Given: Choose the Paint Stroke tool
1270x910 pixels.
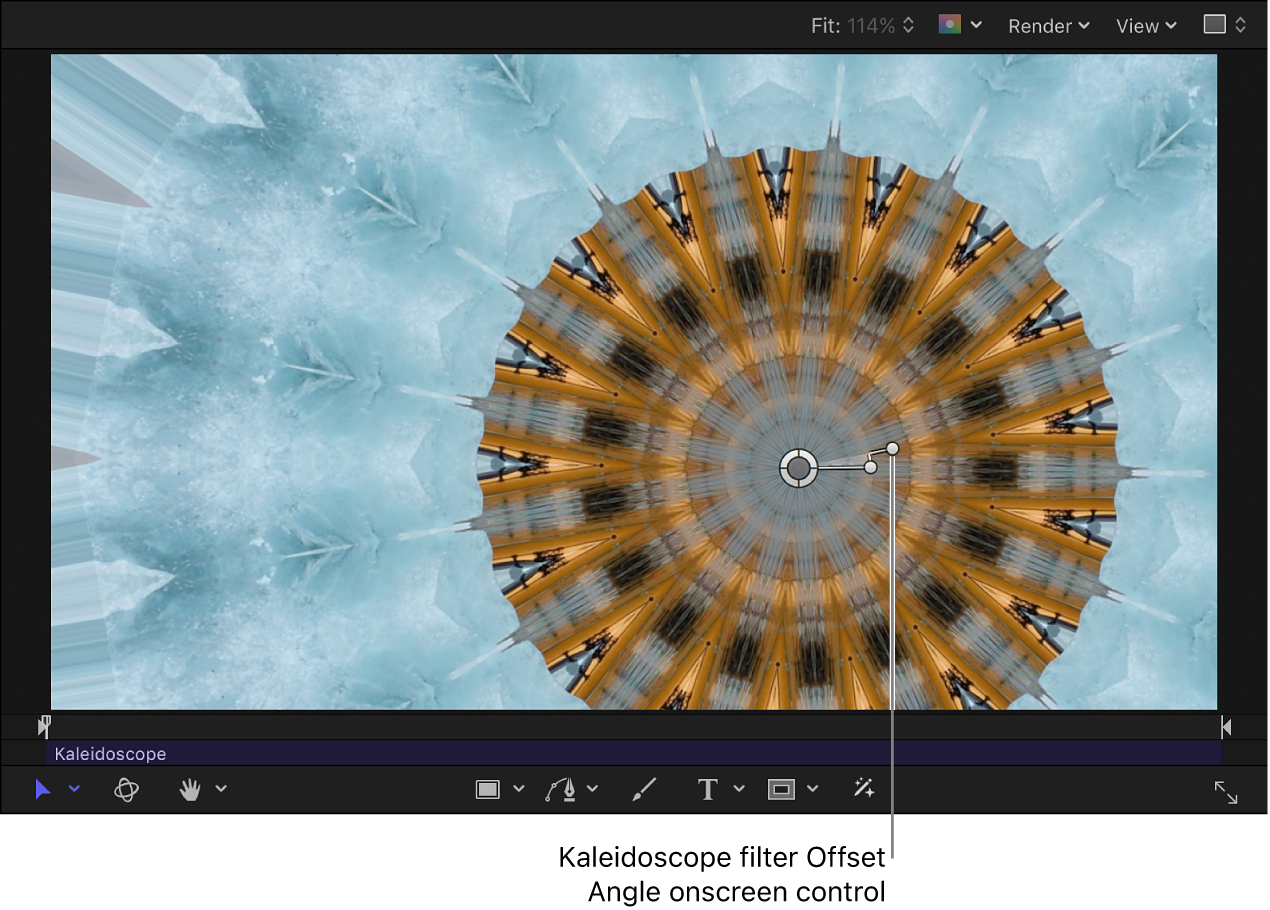Looking at the screenshot, I should (x=644, y=789).
